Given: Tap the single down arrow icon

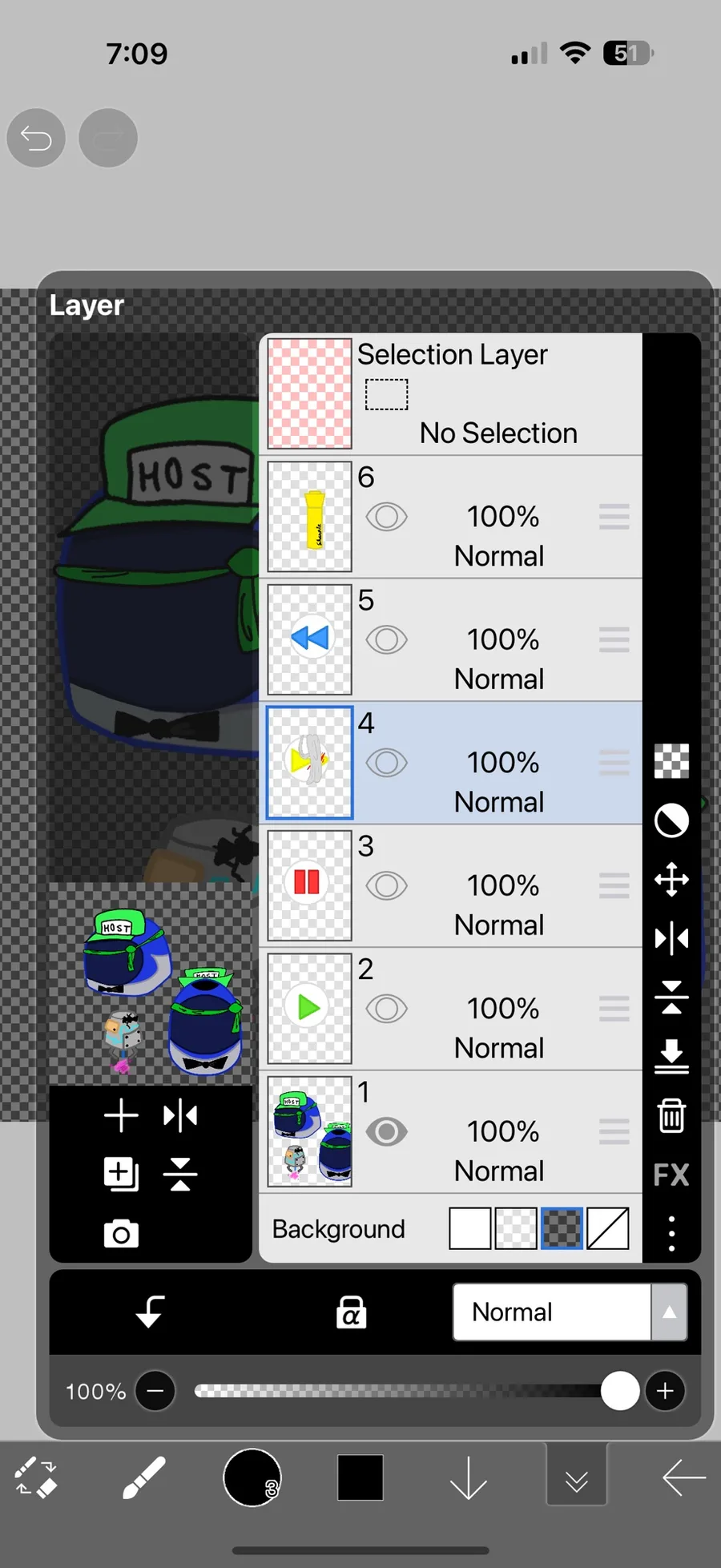Looking at the screenshot, I should pyautogui.click(x=469, y=1478).
